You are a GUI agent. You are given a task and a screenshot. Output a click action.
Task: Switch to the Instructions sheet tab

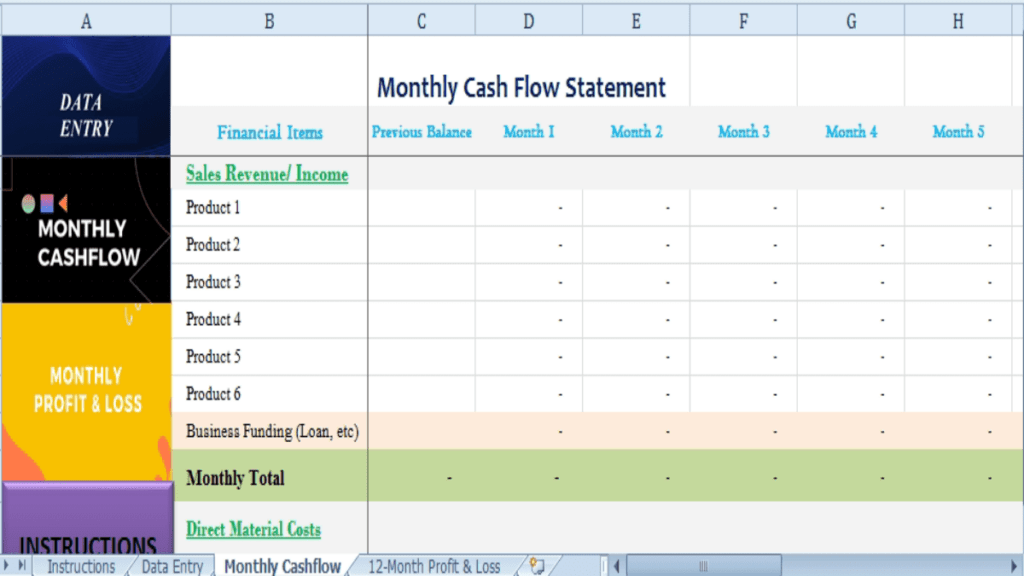[x=81, y=566]
